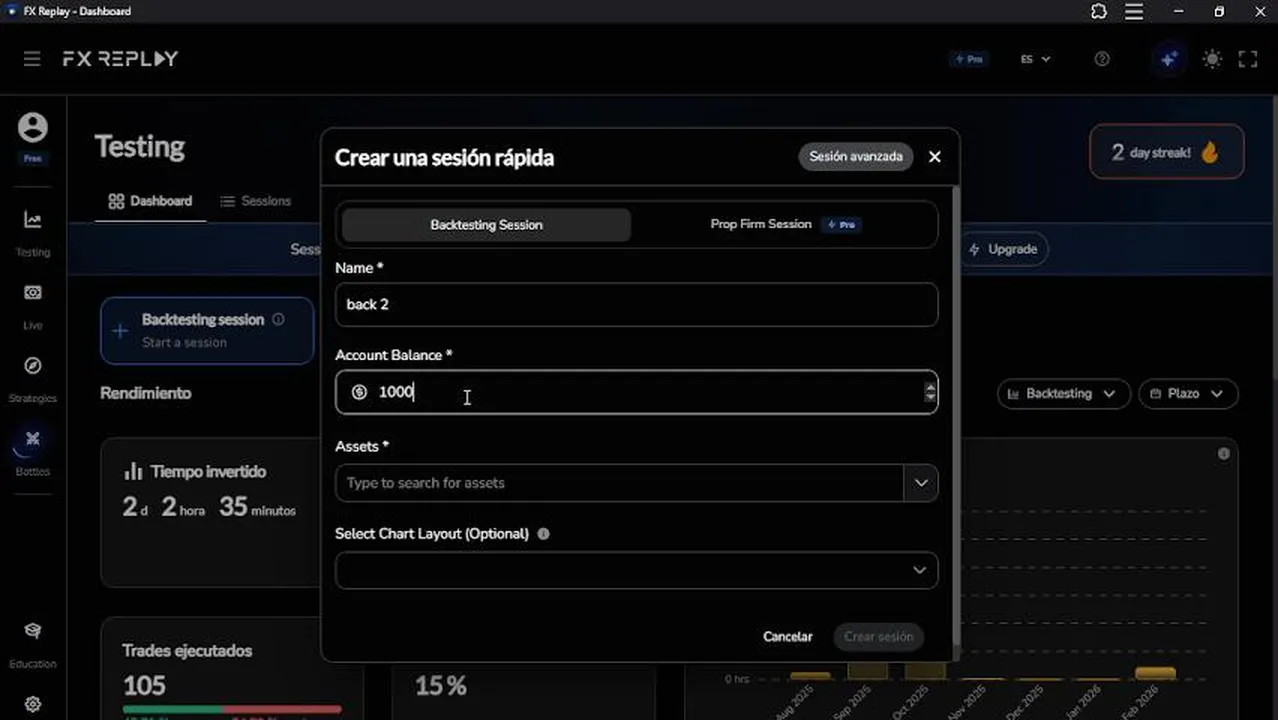Image resolution: width=1278 pixels, height=720 pixels.
Task: Click the Tiempo invertido bar chart icon
Action: pos(133,471)
